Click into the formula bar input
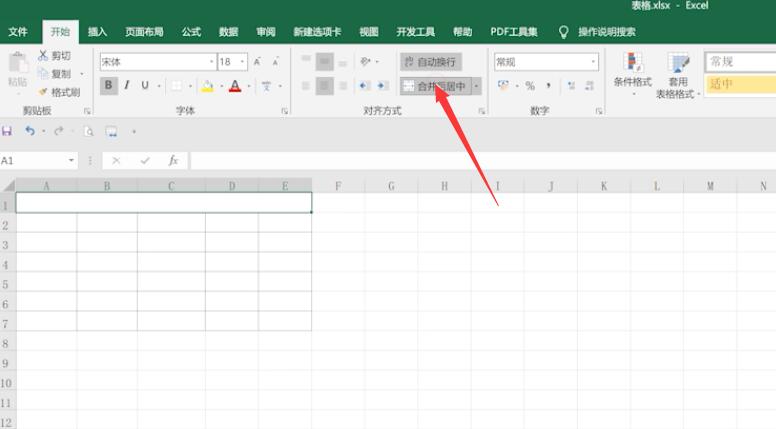This screenshot has width=776, height=429. [x=483, y=160]
